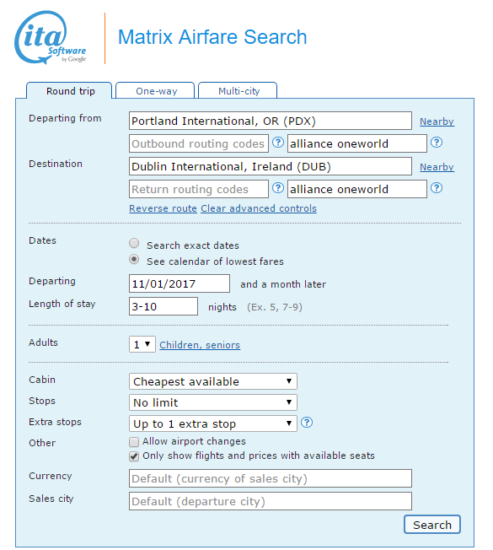The height and width of the screenshot is (550, 493).
Task: Open help for return extension codes
Action: click(437, 188)
